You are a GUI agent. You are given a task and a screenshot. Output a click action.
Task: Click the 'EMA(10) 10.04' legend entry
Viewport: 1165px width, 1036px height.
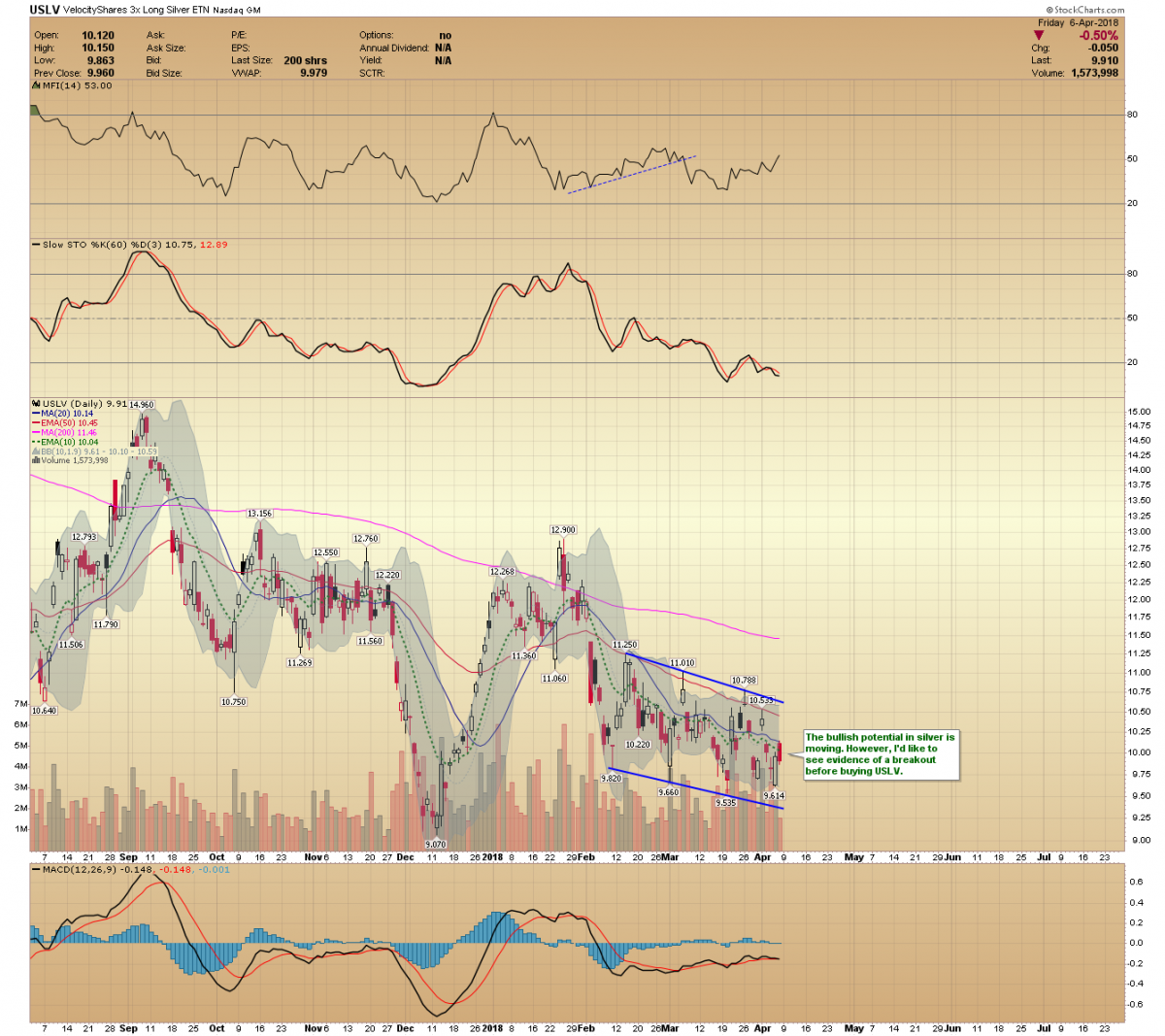click(x=70, y=442)
